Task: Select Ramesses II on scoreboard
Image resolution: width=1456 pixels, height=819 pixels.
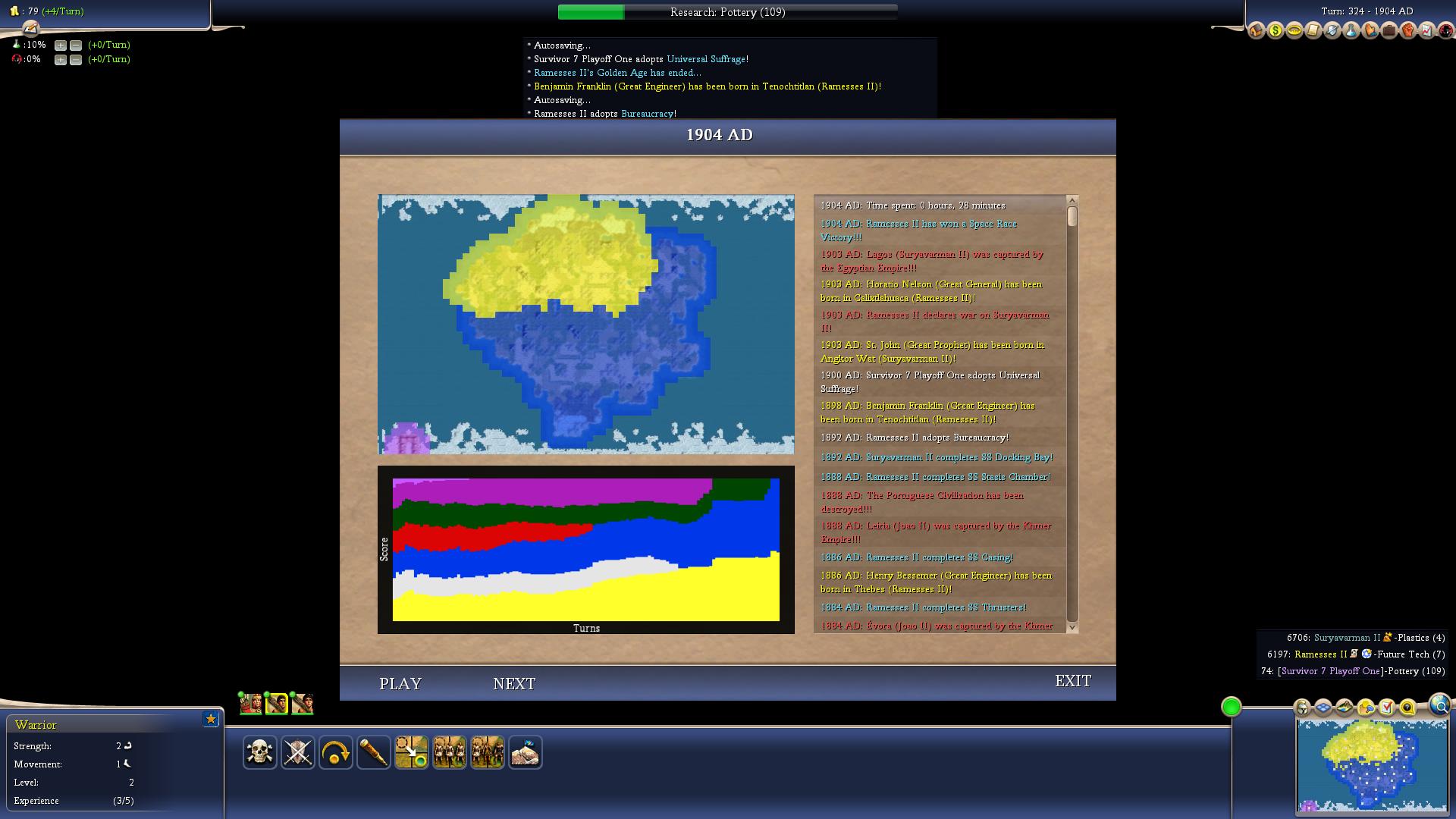Action: pyautogui.click(x=1321, y=654)
